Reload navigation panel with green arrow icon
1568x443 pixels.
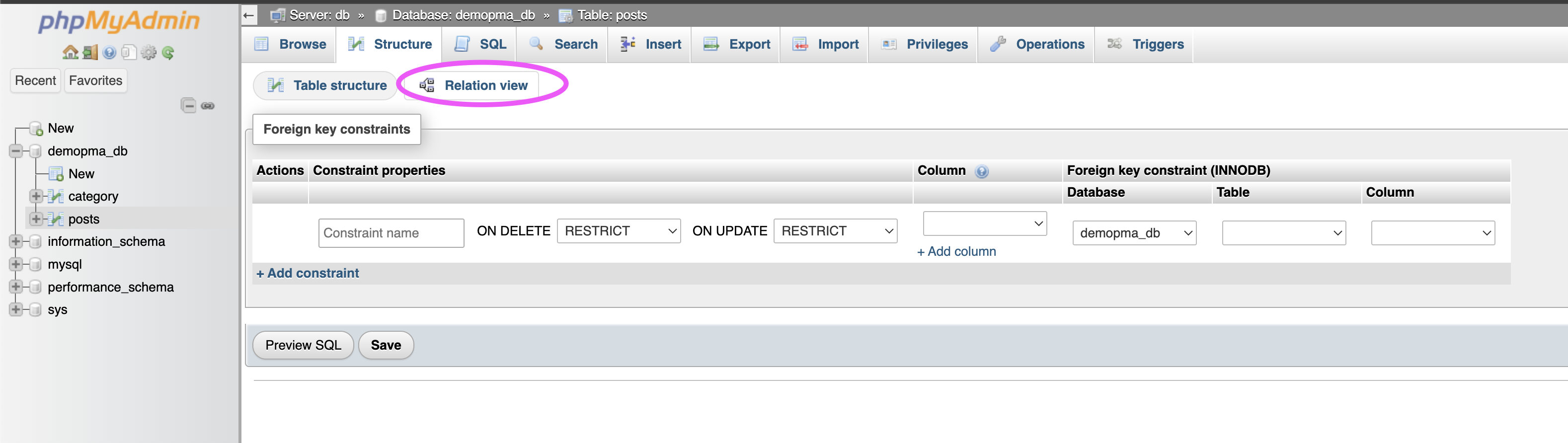(x=168, y=53)
